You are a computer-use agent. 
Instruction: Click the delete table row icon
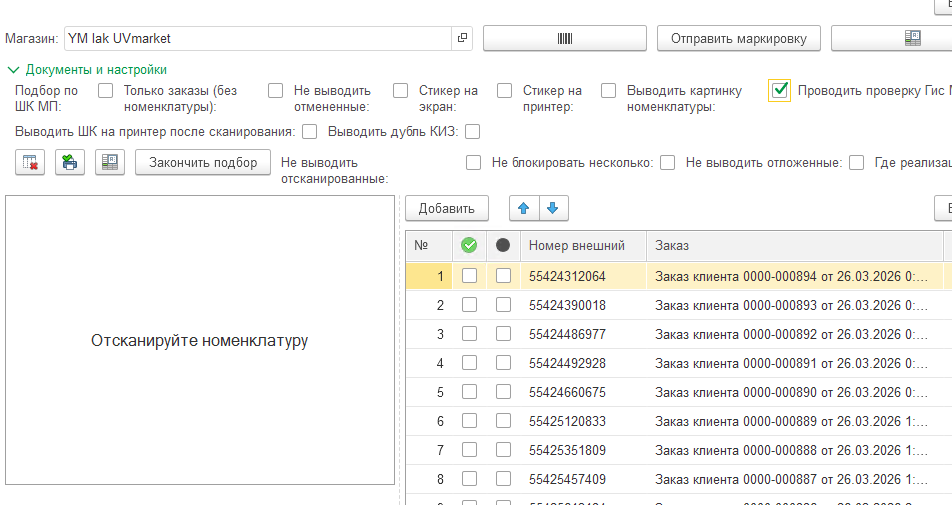click(30, 162)
